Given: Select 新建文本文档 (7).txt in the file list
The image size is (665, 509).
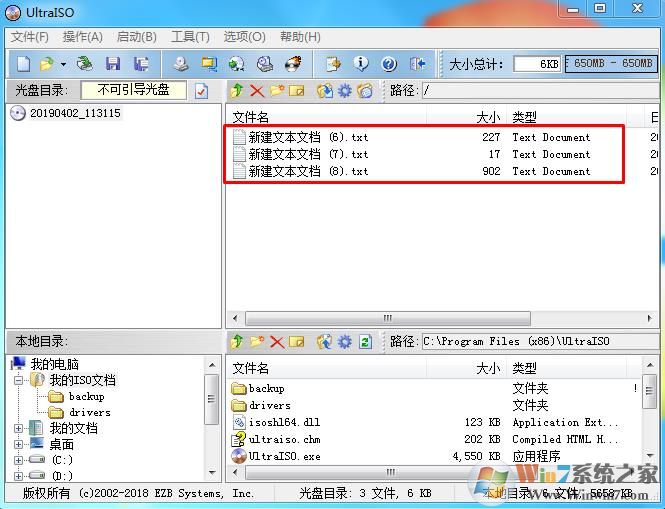Looking at the screenshot, I should point(308,155).
